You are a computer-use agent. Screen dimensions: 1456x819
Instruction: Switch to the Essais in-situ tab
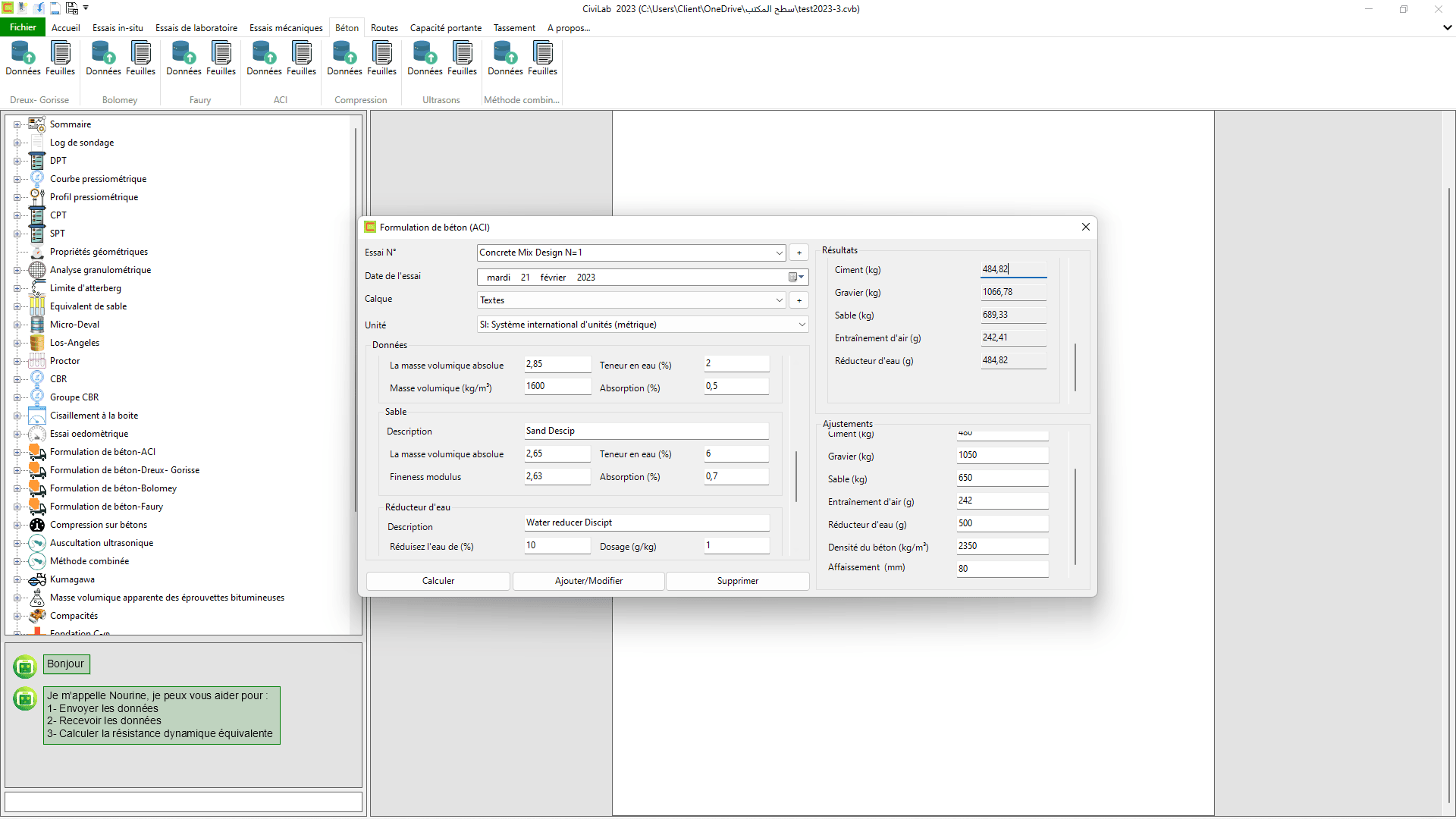point(118,28)
